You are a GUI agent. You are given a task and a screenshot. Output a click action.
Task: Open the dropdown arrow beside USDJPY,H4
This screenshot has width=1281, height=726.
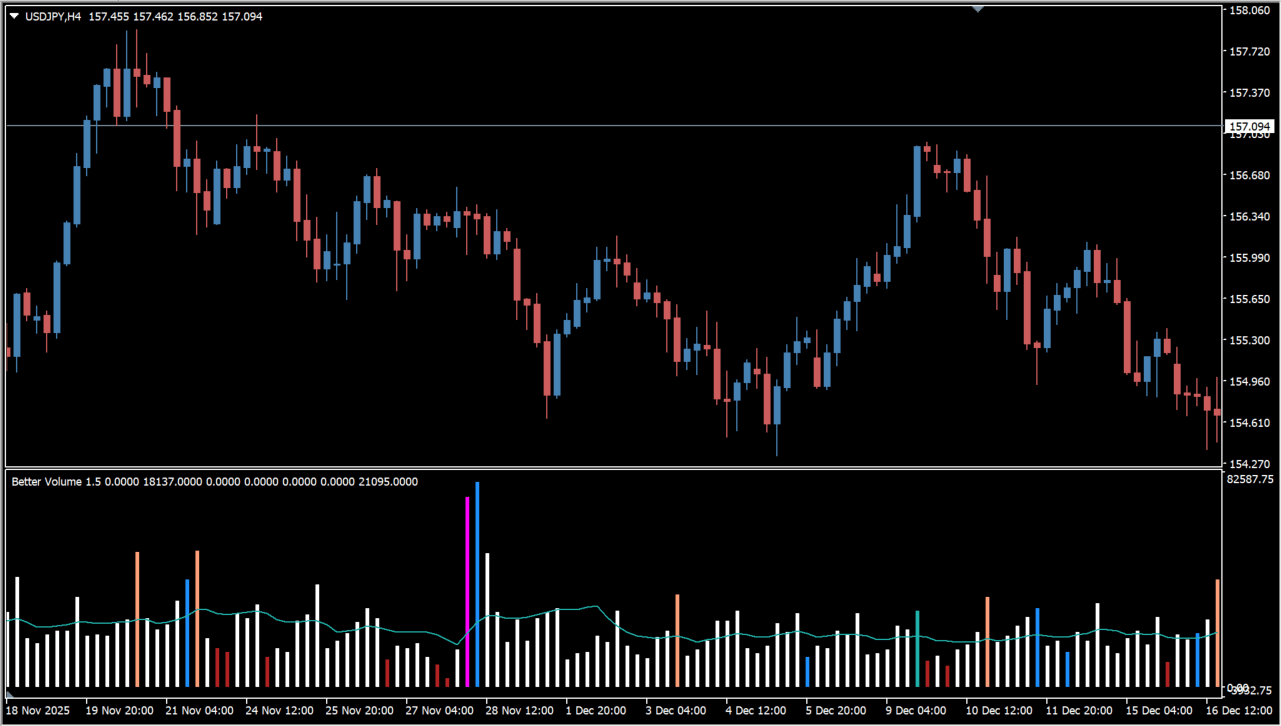pyautogui.click(x=13, y=16)
